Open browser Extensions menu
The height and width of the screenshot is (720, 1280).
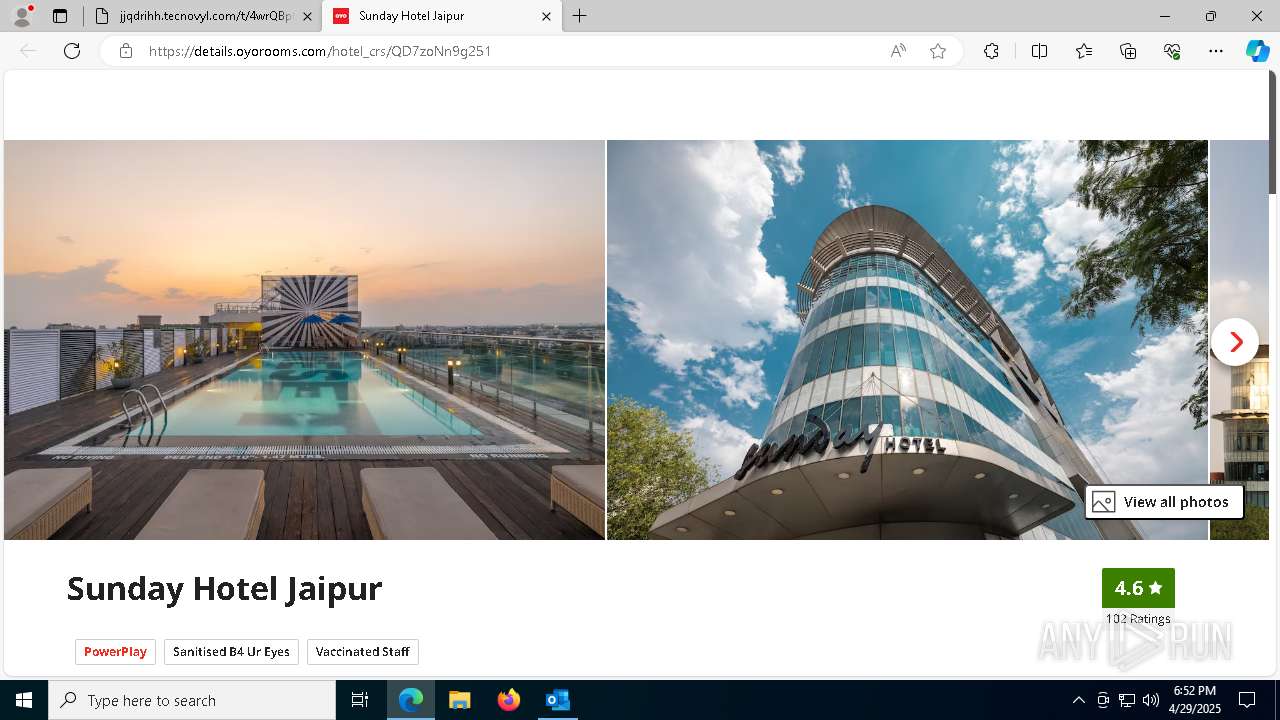[991, 51]
